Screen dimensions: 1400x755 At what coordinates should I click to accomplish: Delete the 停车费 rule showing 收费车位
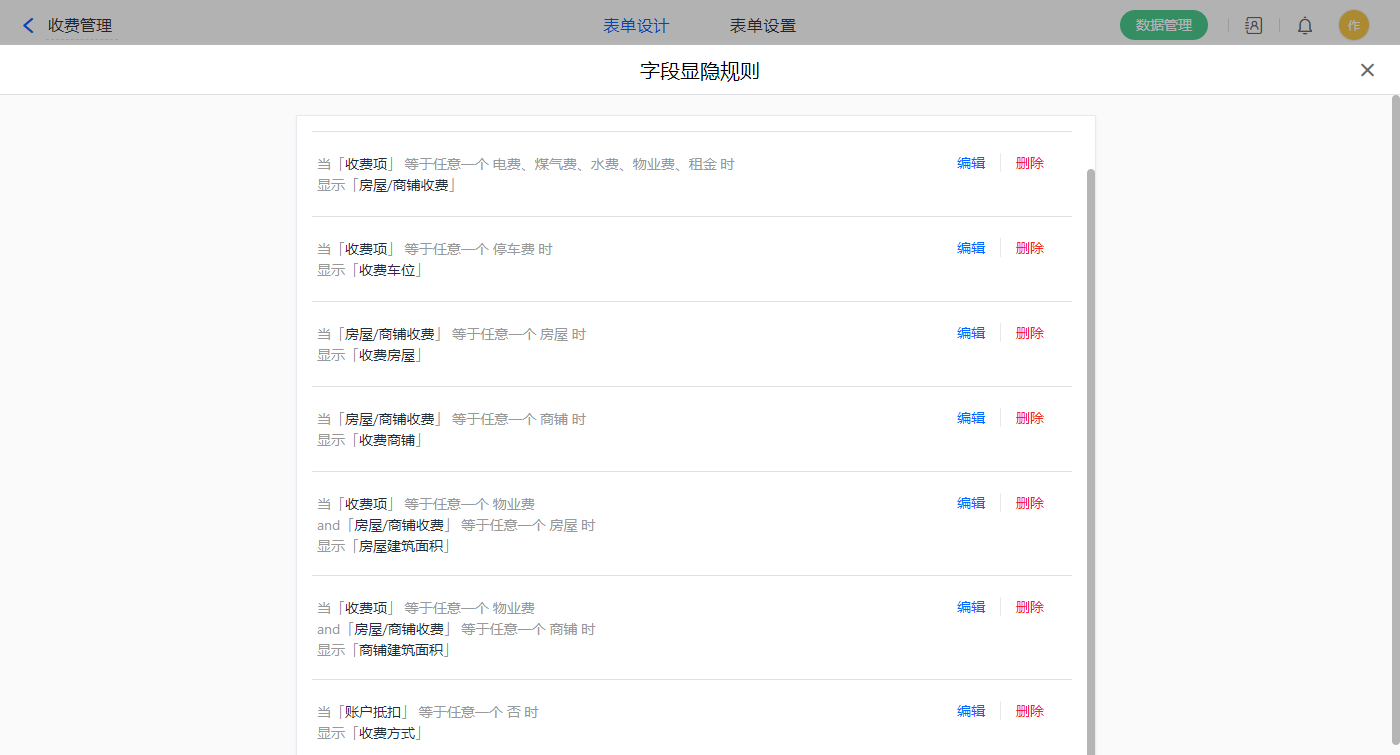pos(1029,249)
